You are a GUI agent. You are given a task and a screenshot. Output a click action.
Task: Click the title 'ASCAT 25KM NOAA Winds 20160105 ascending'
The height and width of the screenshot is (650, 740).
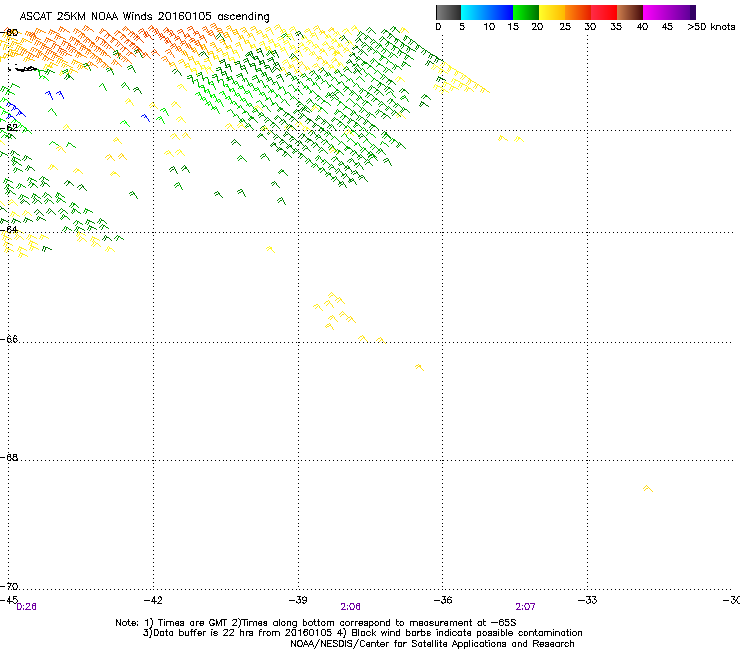144,17
